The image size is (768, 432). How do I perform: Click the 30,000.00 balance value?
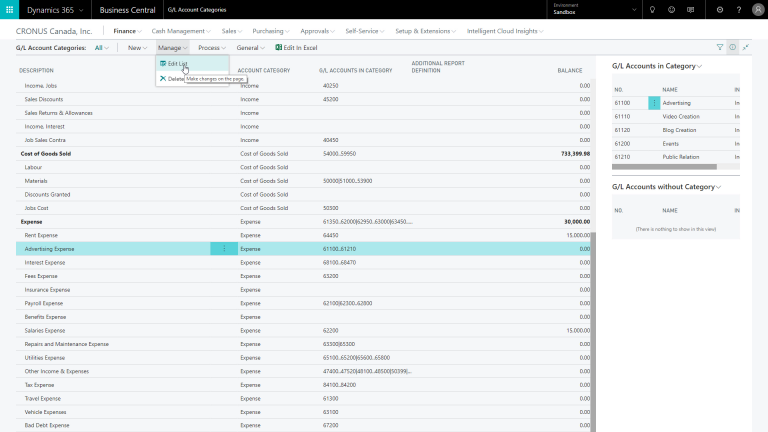[x=577, y=221]
